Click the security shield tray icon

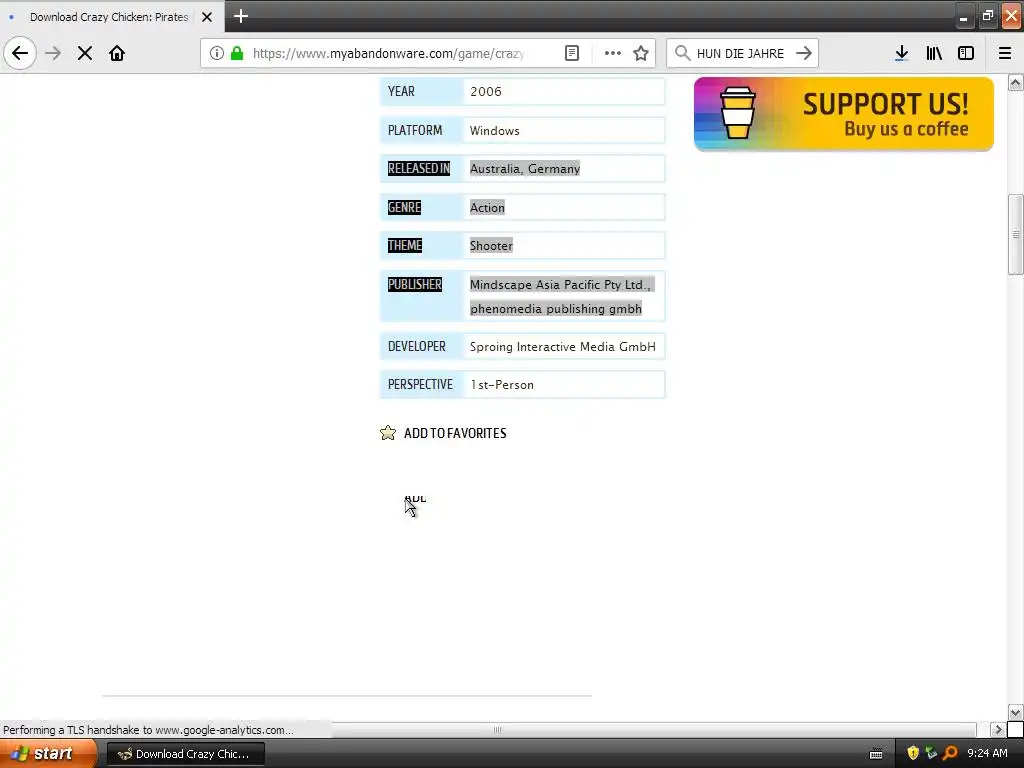pos(913,754)
